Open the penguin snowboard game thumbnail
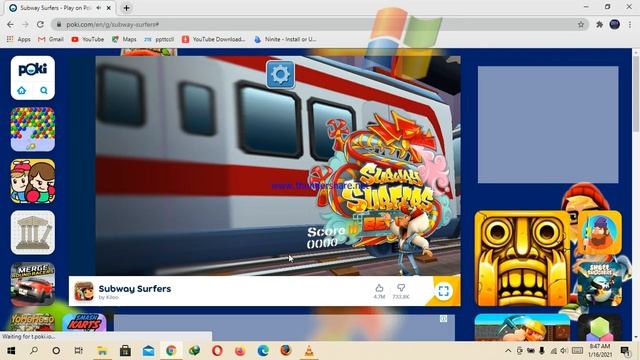Screen dimensions: 640x360 click(600, 284)
